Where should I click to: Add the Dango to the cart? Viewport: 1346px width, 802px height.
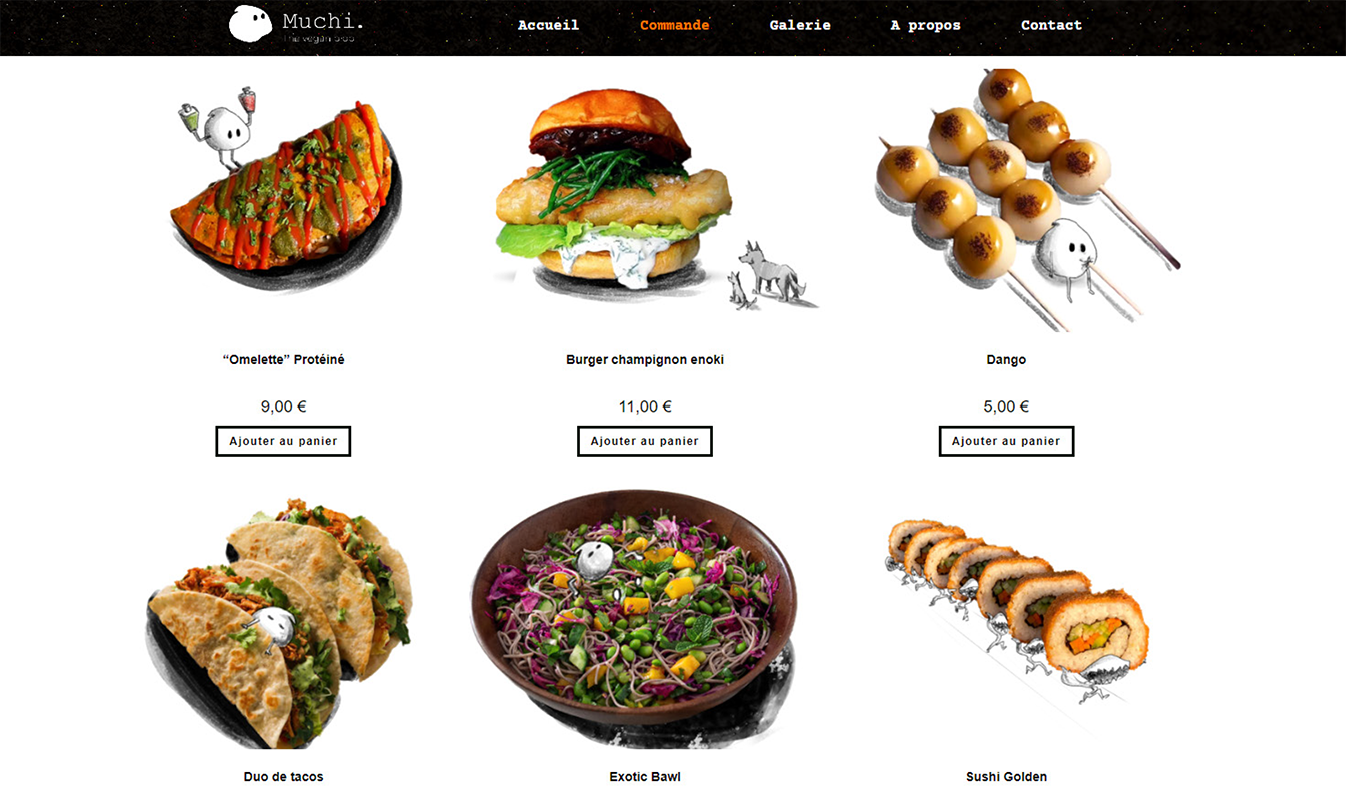[1006, 441]
